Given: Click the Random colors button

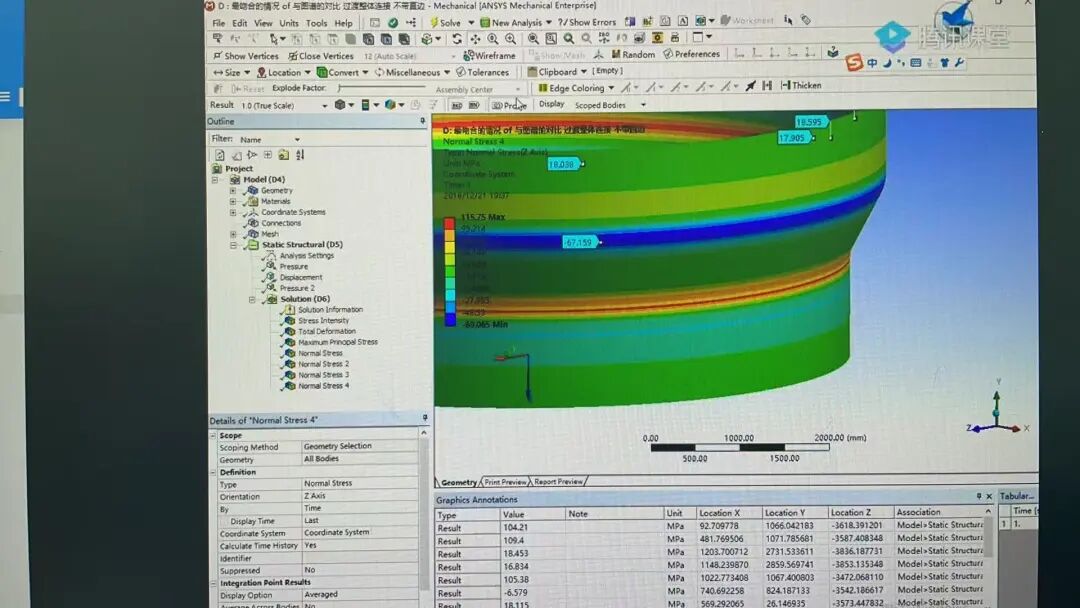Looking at the screenshot, I should (633, 54).
